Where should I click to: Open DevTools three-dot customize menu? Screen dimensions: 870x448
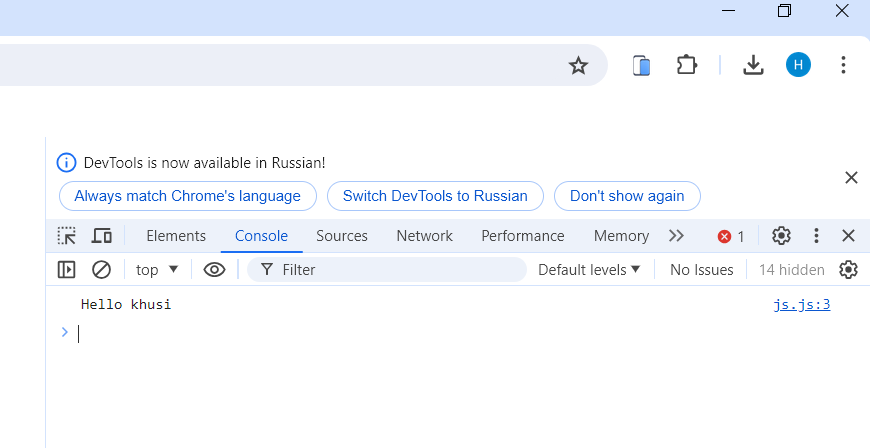816,236
